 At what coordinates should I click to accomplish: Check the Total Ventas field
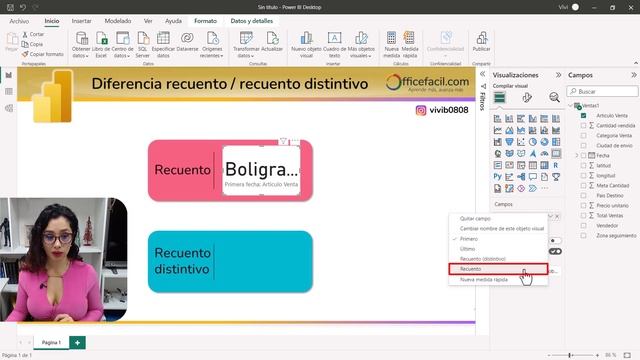point(583,216)
